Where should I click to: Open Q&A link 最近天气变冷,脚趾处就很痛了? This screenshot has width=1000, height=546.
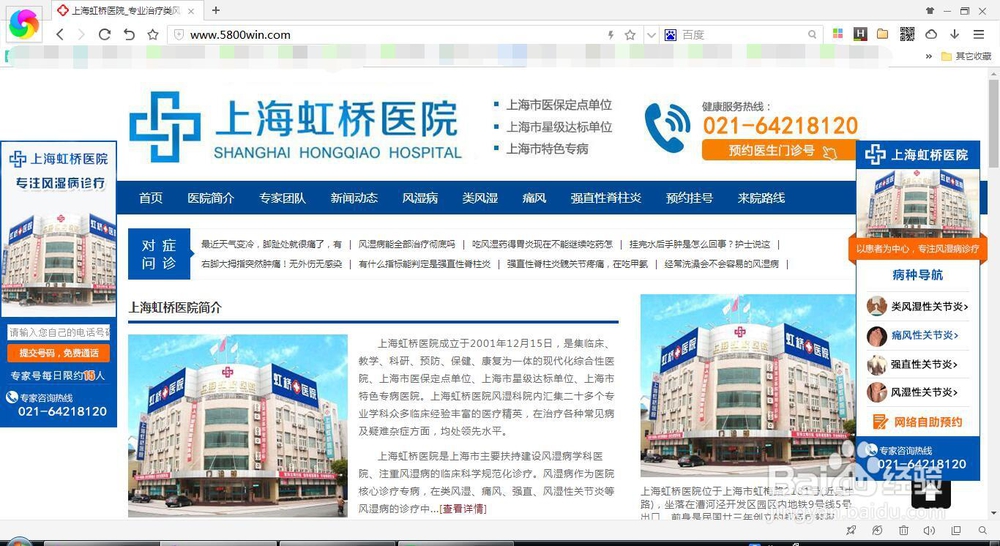(x=271, y=244)
